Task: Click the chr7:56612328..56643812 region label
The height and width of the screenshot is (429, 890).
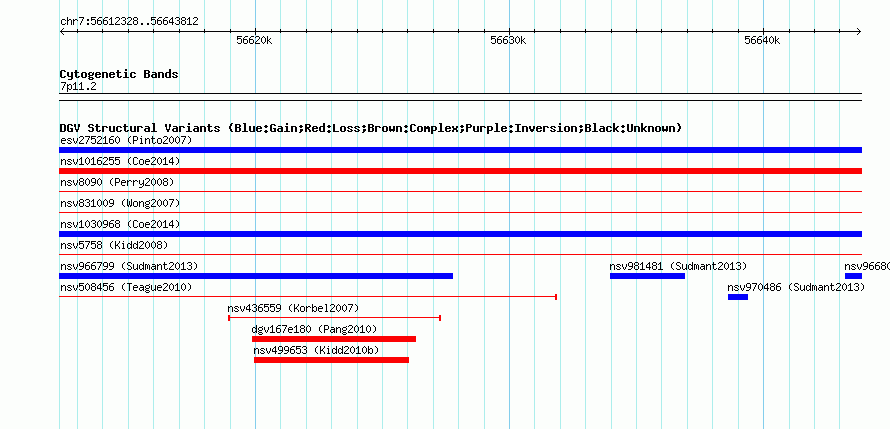Action: (129, 22)
